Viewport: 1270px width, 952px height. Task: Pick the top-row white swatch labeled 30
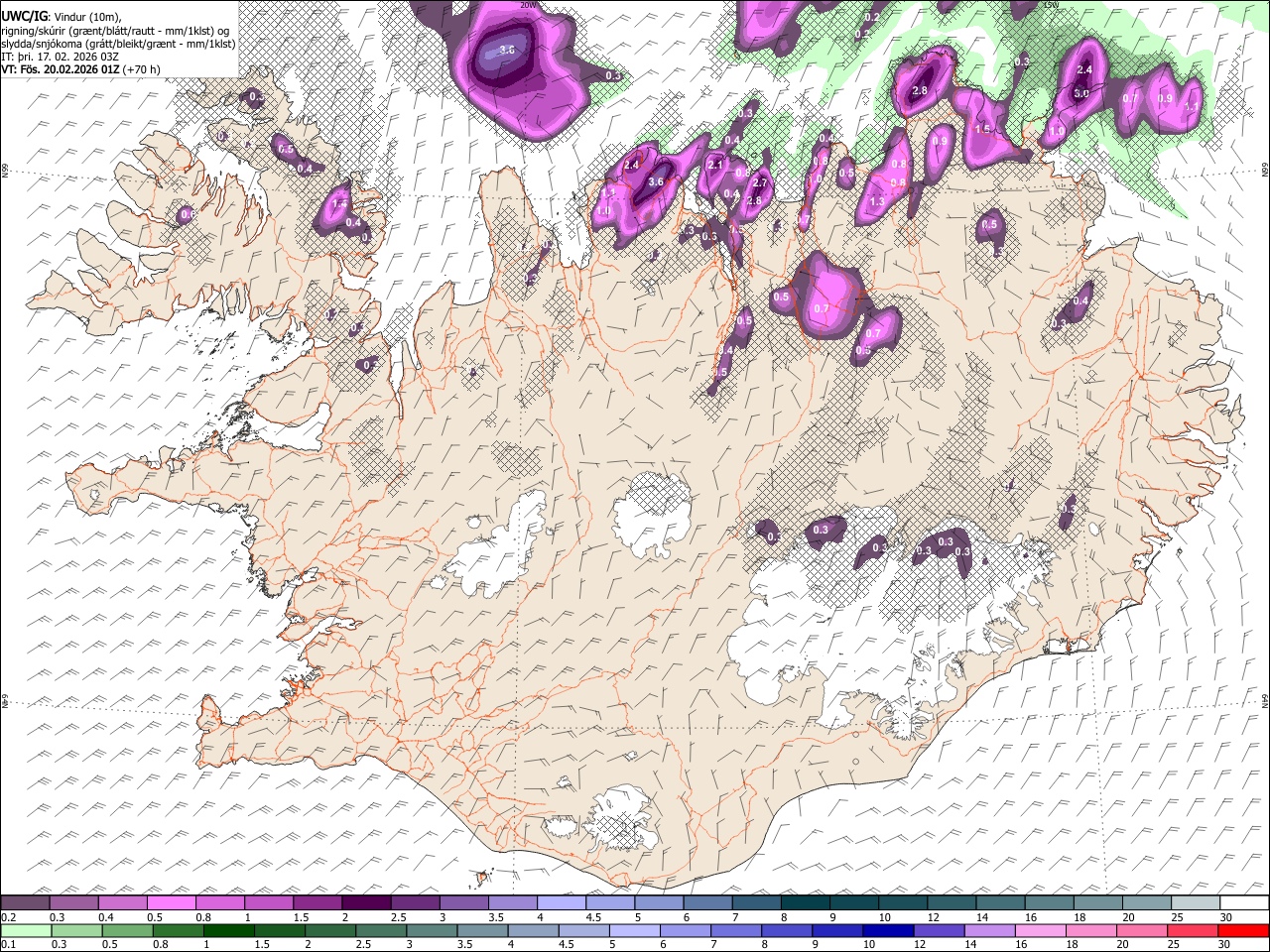(1244, 902)
